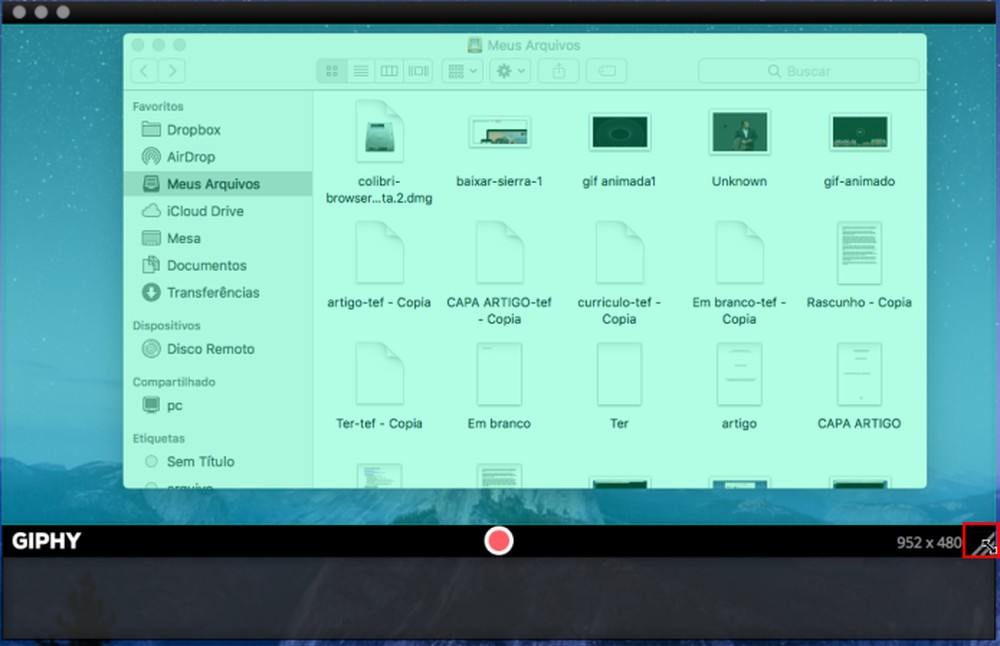Select the Em branco document icon
Screen dimensions: 1000x646
point(499,374)
